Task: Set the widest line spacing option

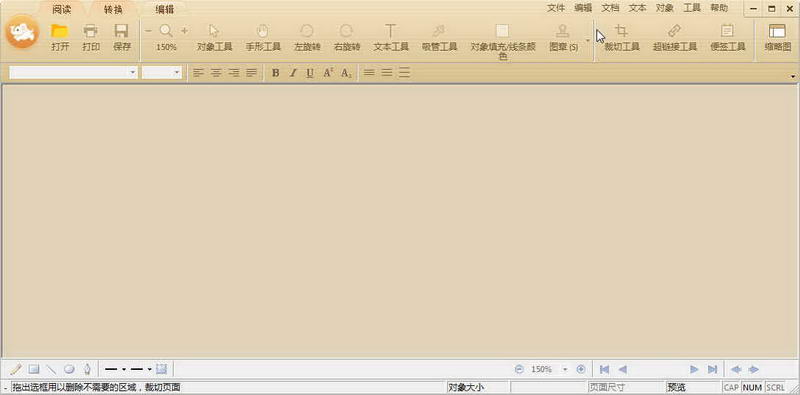Action: 405,73
